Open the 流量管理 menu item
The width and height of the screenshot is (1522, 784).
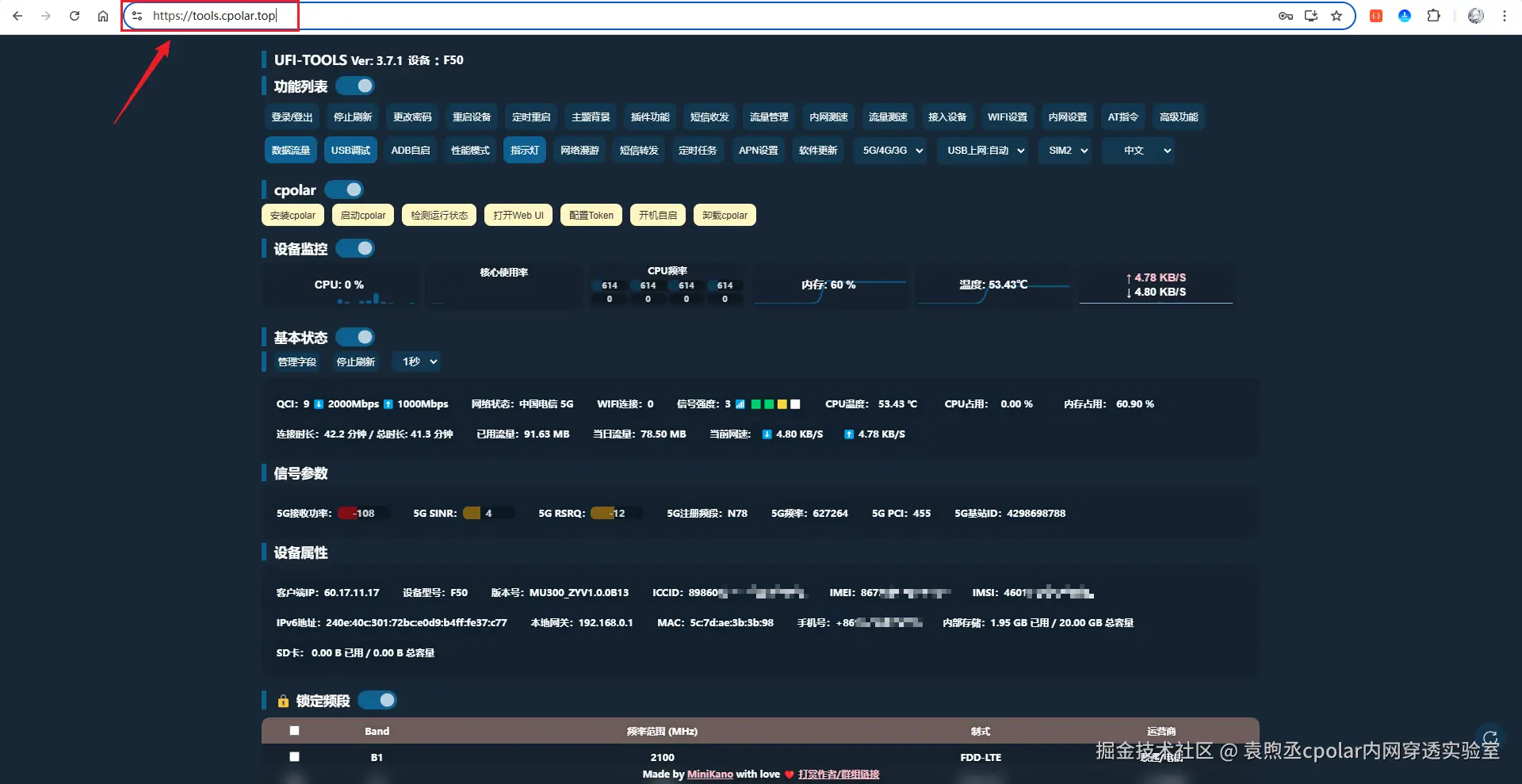click(769, 117)
